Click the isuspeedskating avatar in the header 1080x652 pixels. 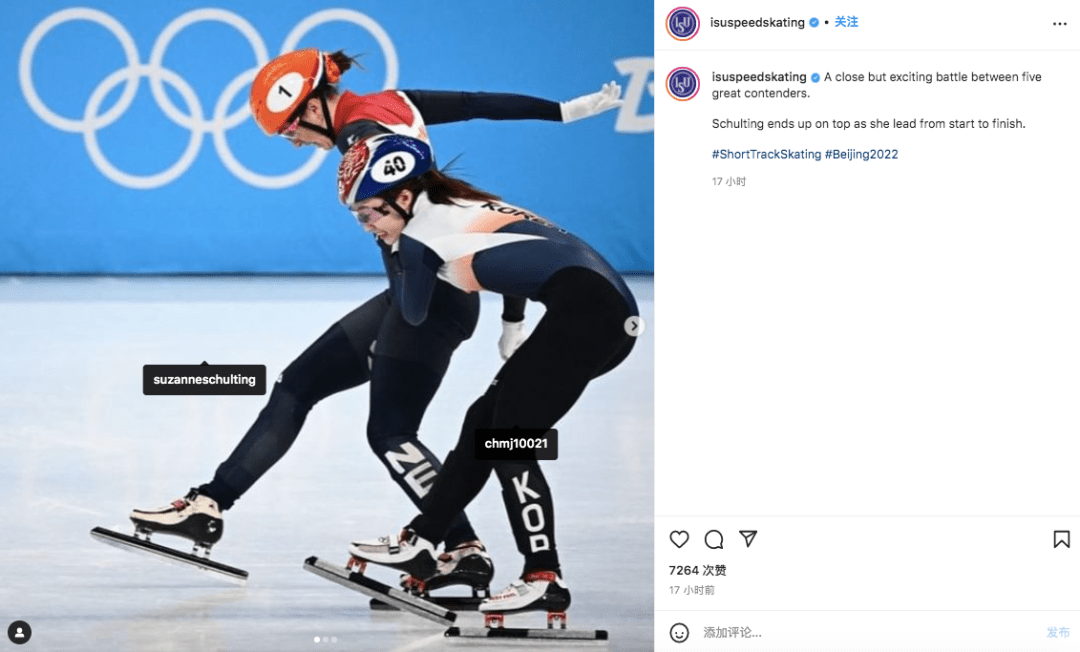683,23
